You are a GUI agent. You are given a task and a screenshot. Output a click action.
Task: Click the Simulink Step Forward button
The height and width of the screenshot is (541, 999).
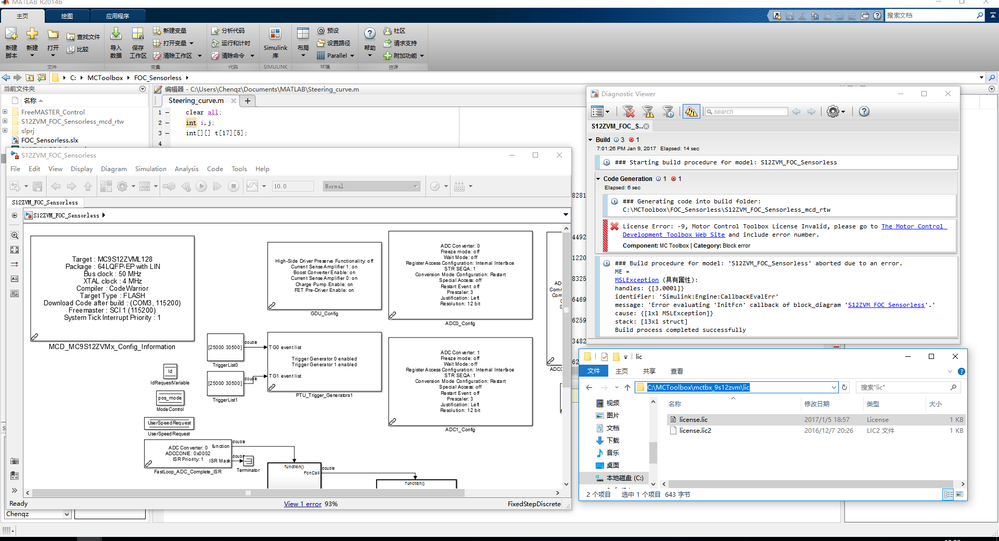(x=217, y=186)
